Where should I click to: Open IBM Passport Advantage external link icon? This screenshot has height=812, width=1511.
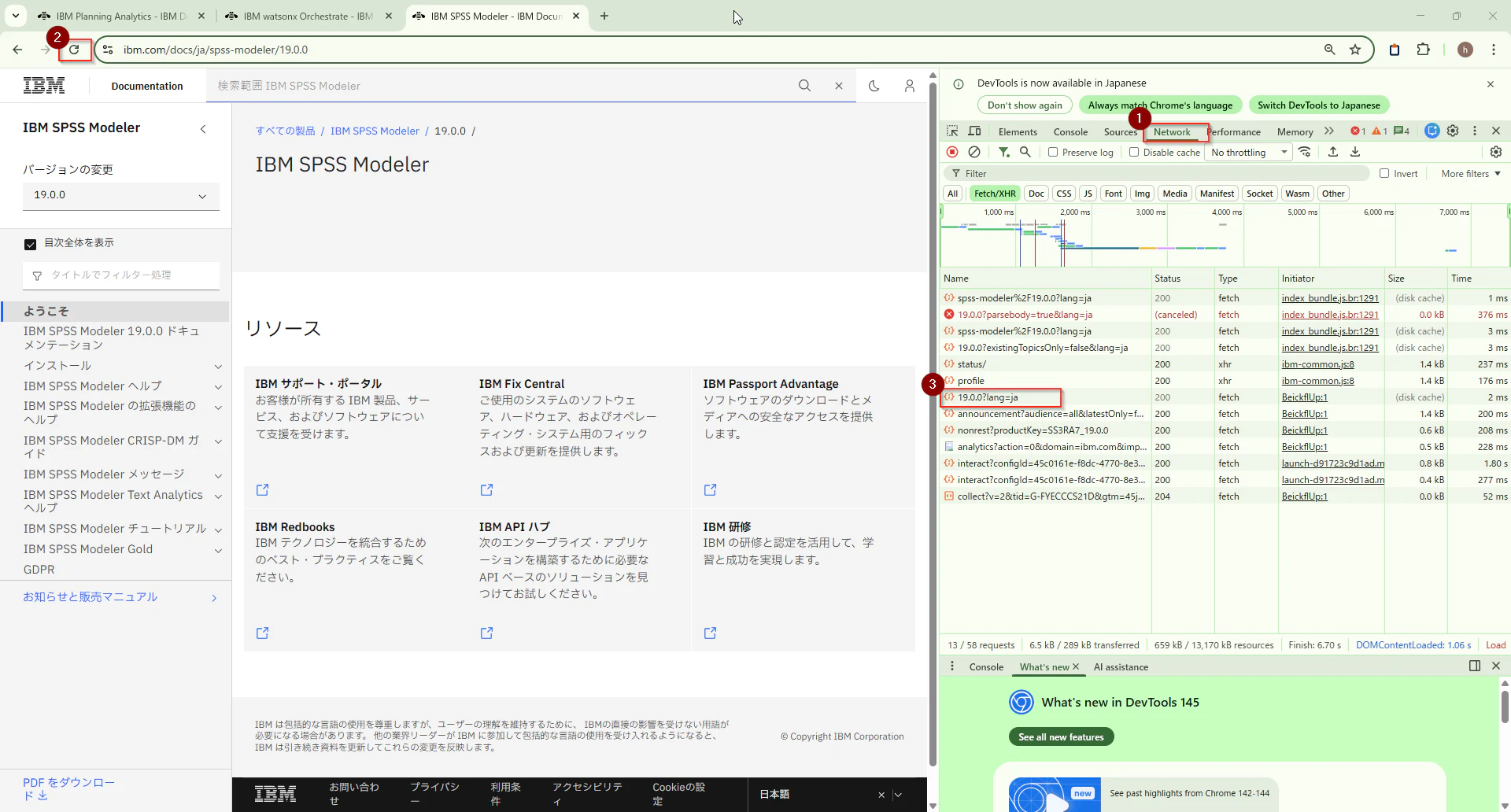tap(711, 490)
